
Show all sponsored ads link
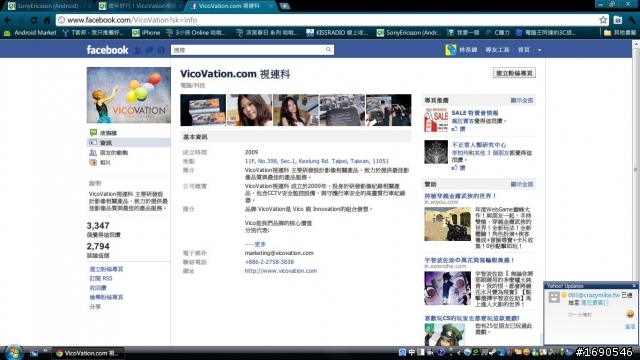pos(522,184)
